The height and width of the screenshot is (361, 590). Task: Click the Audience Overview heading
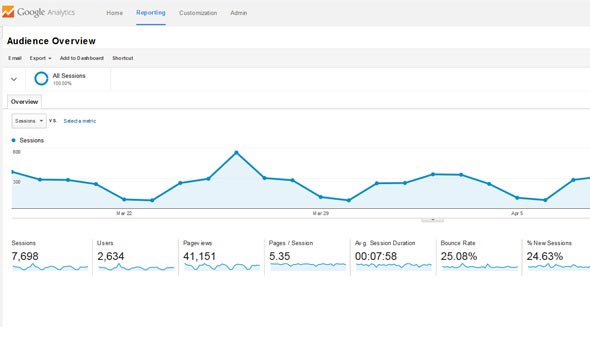51,41
